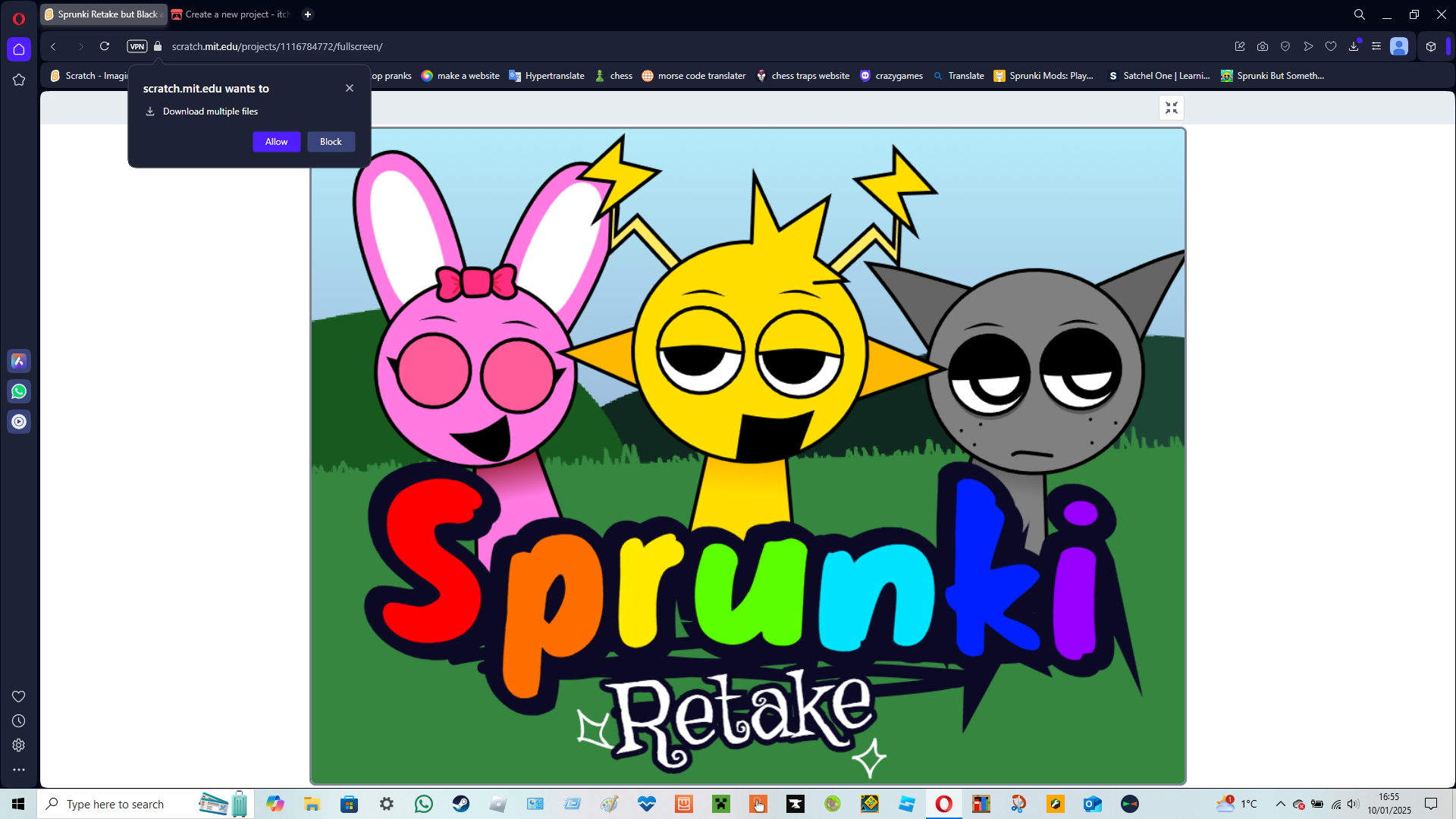This screenshot has width=1456, height=819.
Task: Open the clock and calendar flyout
Action: (x=1389, y=804)
